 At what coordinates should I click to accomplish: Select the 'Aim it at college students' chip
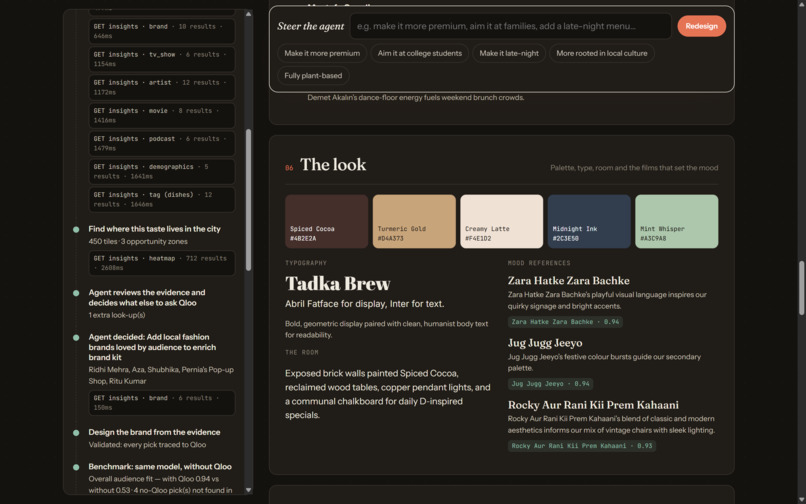point(419,53)
